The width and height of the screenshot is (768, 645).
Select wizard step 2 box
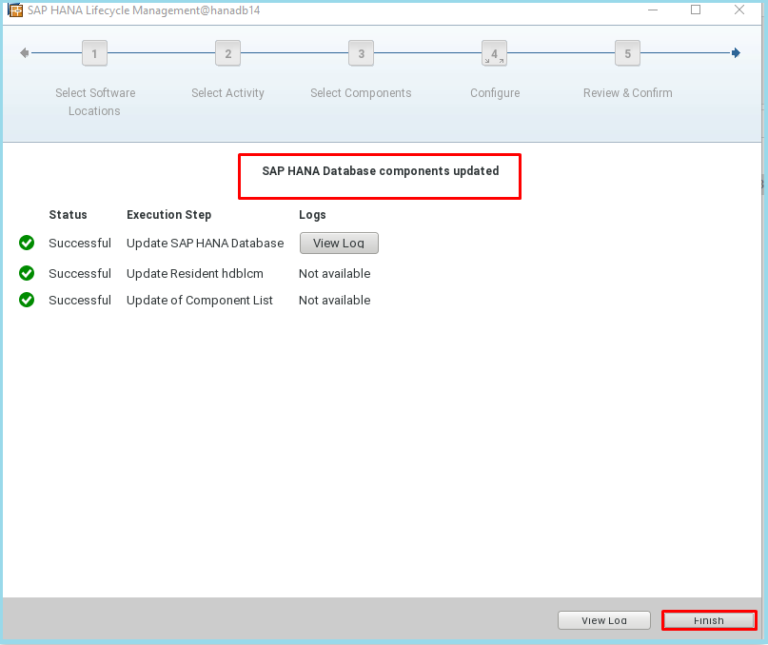pos(228,53)
